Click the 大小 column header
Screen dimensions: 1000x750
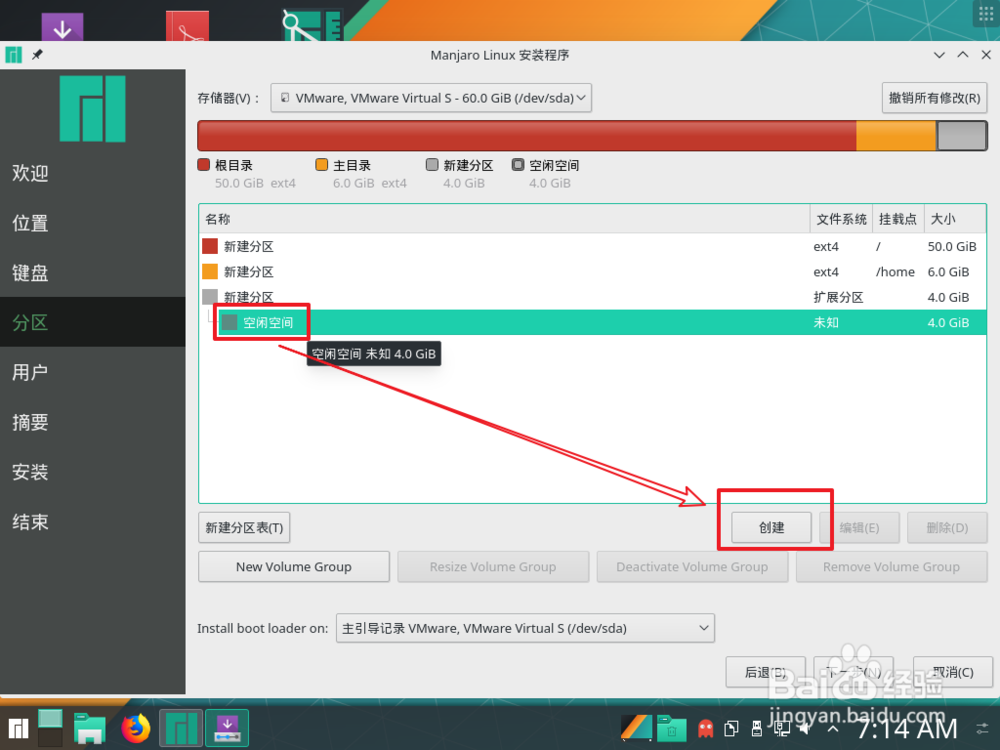point(954,219)
